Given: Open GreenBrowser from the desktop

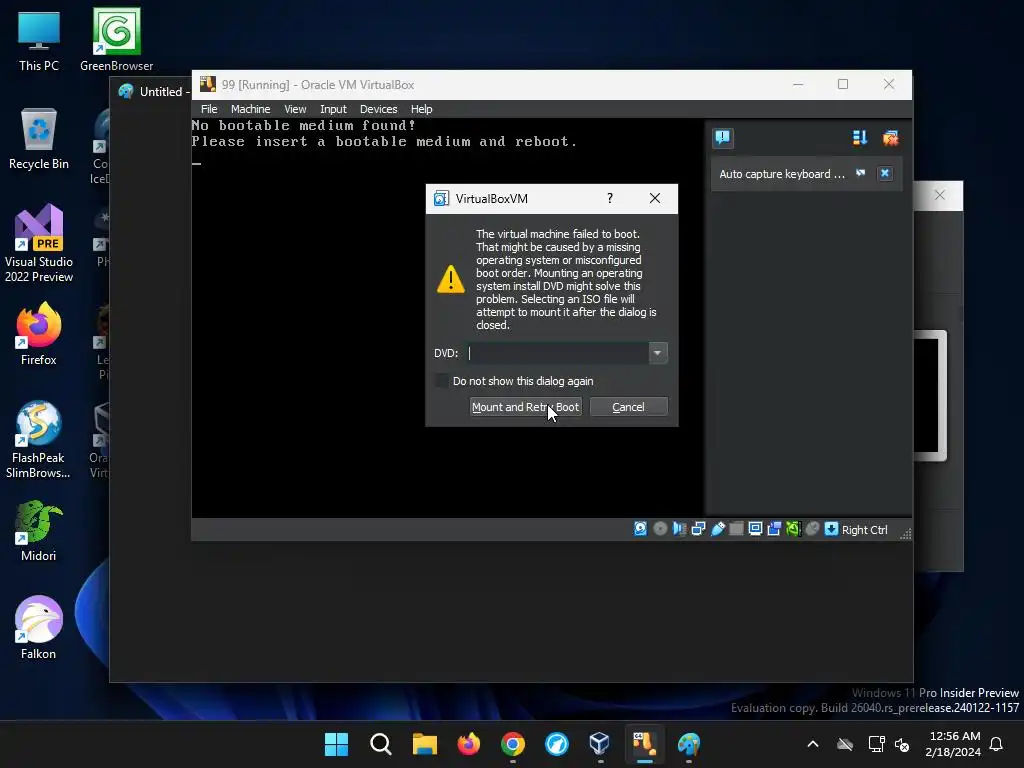Looking at the screenshot, I should tap(116, 40).
